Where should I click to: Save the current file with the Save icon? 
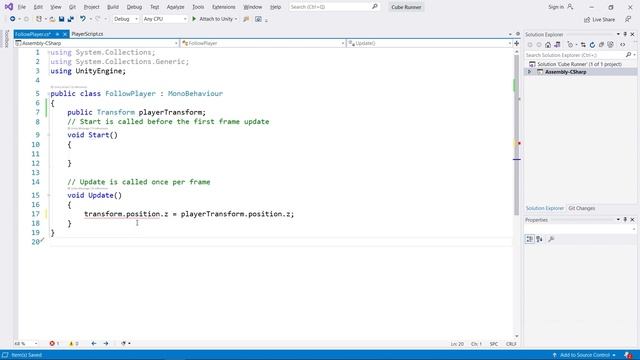pyautogui.click(x=61, y=19)
